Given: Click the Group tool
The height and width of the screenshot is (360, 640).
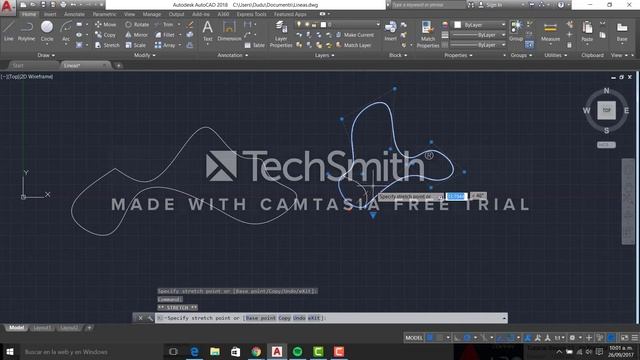Looking at the screenshot, I should click(x=516, y=31).
